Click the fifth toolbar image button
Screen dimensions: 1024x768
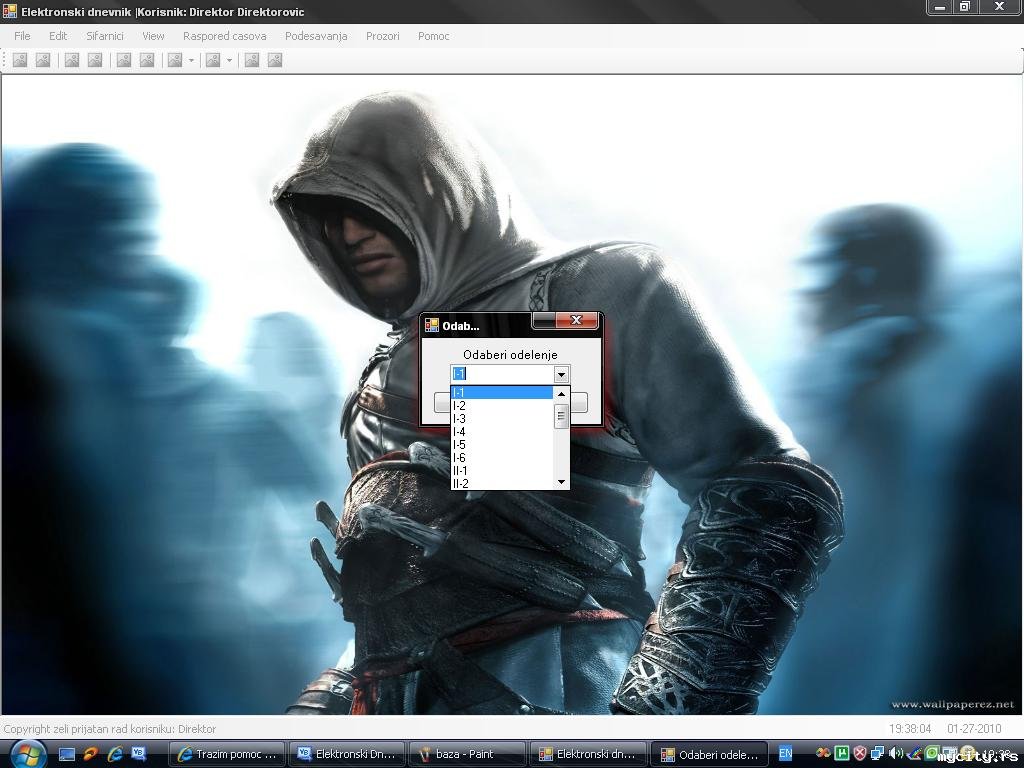124,60
